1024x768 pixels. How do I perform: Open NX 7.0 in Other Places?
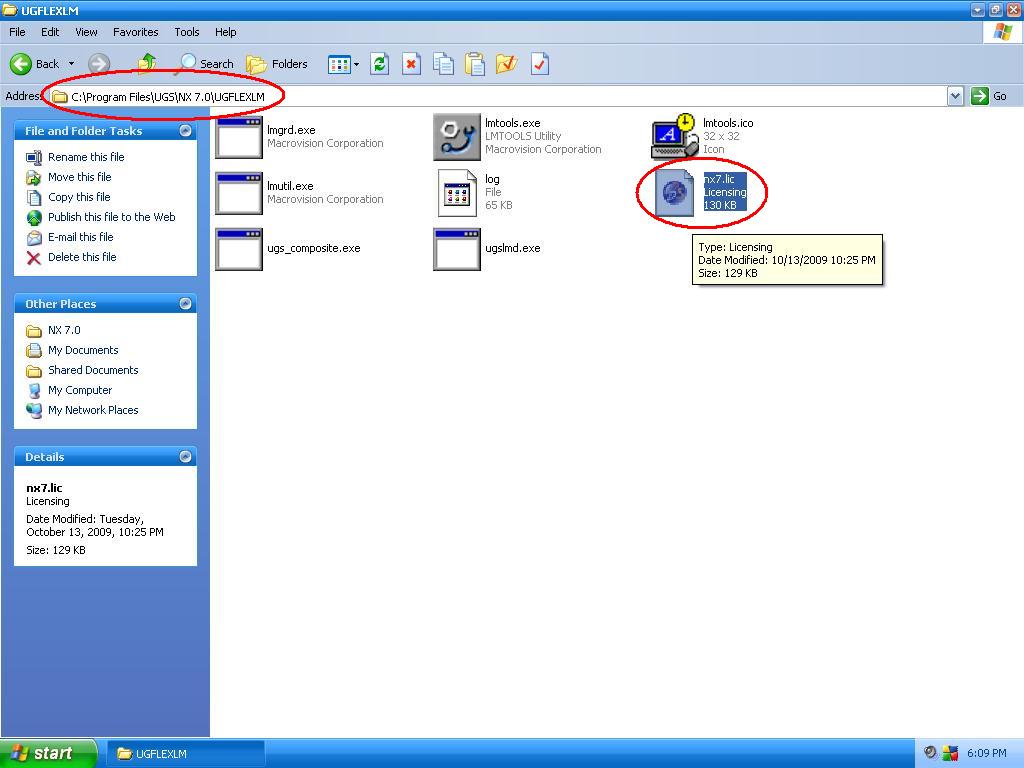64,330
